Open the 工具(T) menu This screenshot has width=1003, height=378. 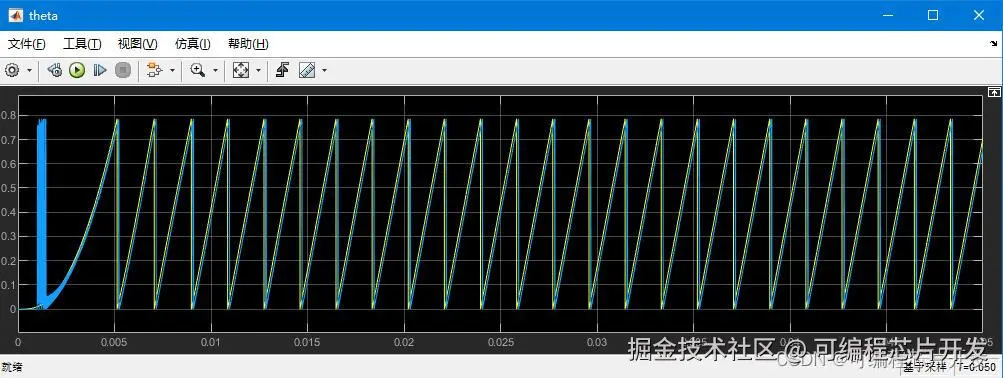pos(82,44)
